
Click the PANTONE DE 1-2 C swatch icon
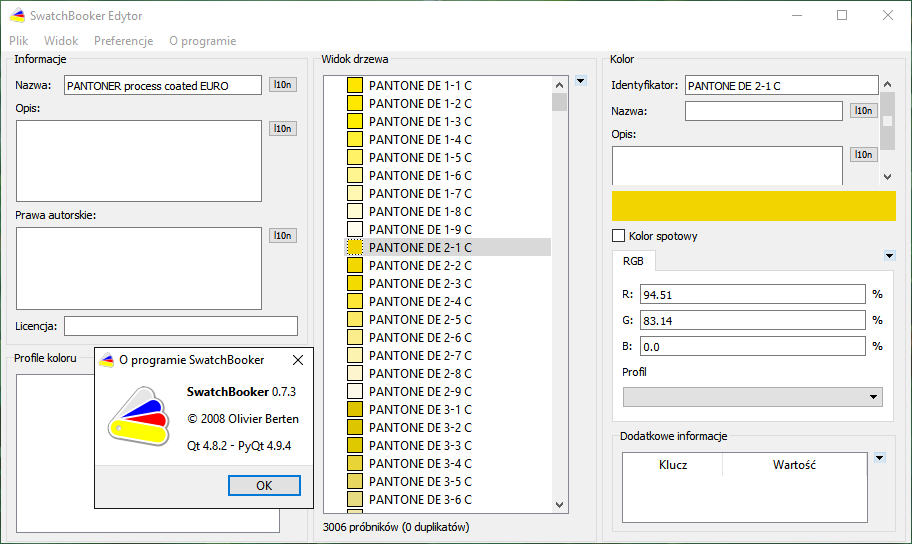click(355, 104)
